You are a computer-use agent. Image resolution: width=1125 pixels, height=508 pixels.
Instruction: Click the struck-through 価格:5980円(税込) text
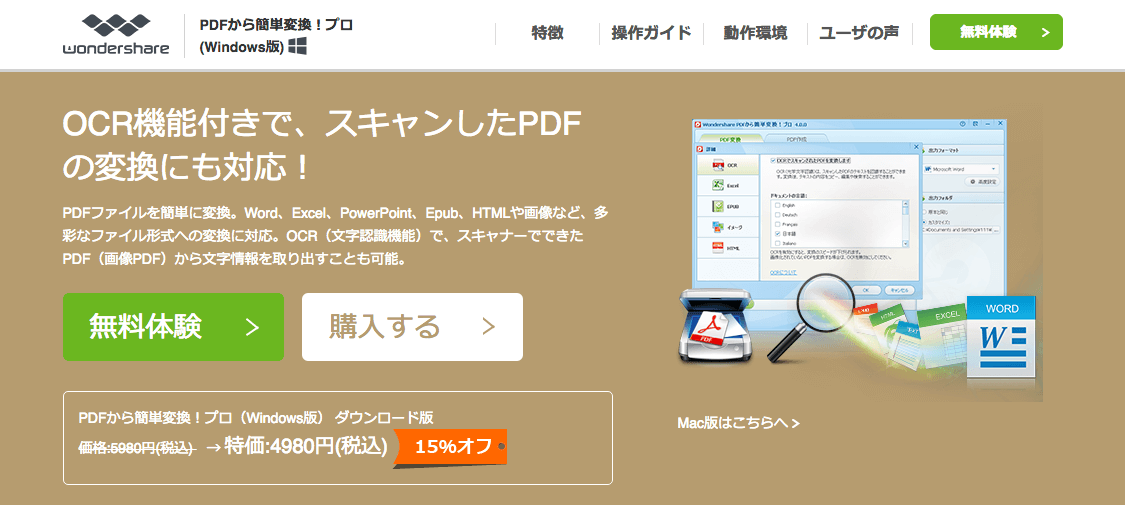pos(136,448)
